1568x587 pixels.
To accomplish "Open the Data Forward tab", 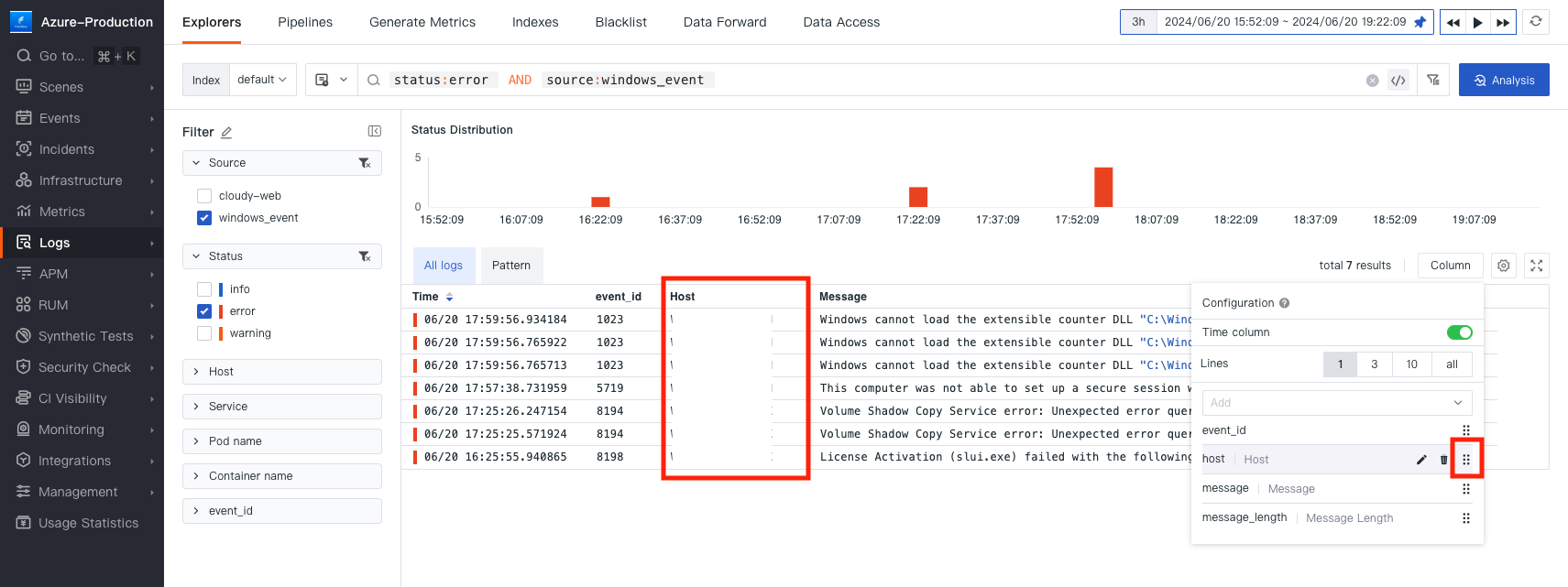I will point(725,22).
